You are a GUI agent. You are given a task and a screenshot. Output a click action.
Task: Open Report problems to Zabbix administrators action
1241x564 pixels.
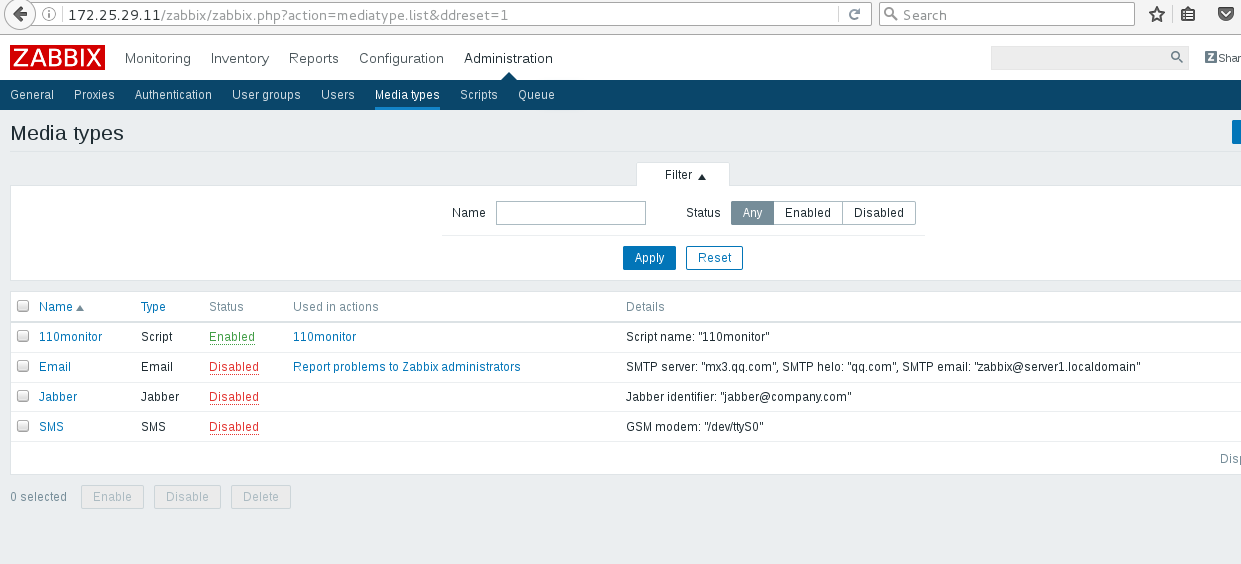(x=407, y=367)
